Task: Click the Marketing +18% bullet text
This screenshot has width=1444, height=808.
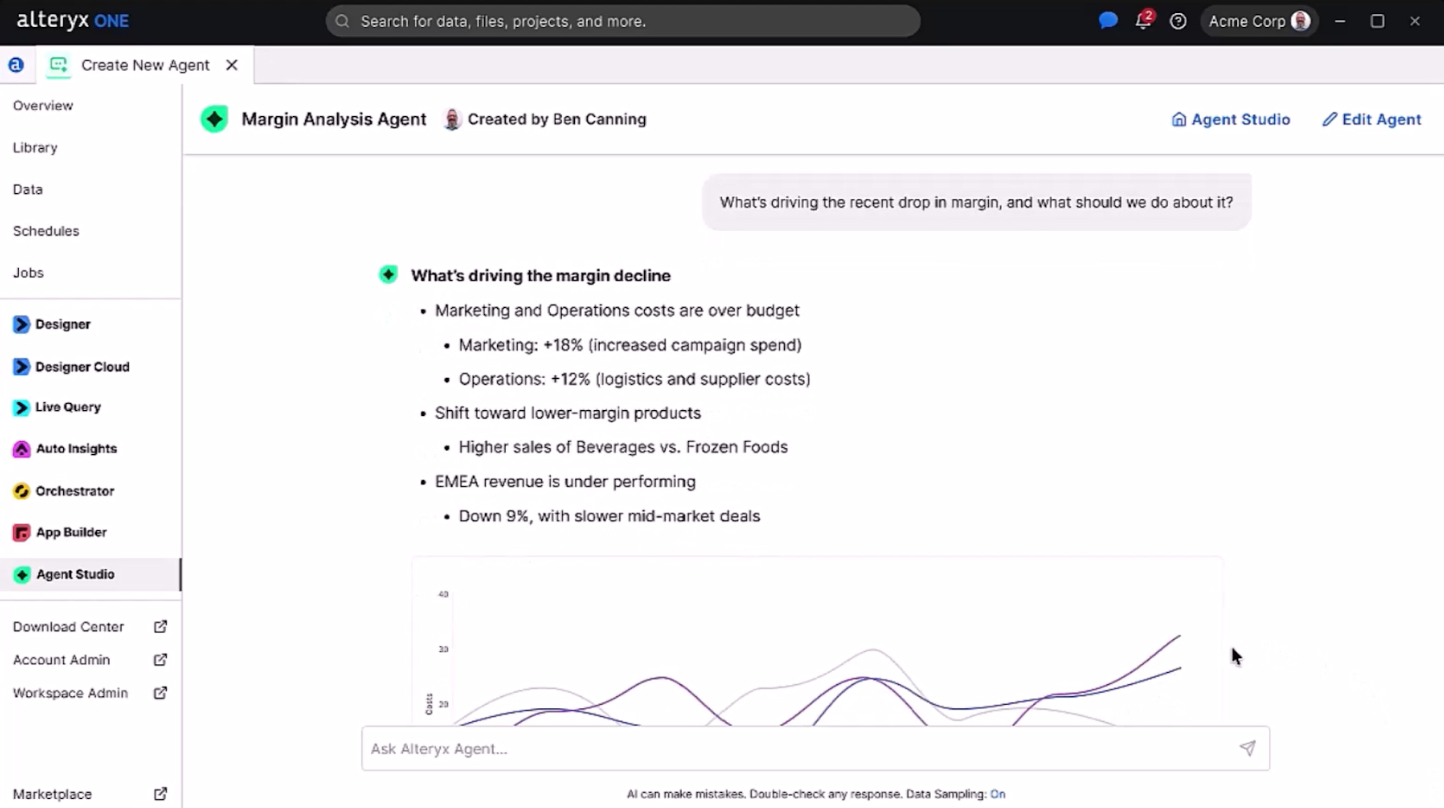Action: [x=630, y=345]
